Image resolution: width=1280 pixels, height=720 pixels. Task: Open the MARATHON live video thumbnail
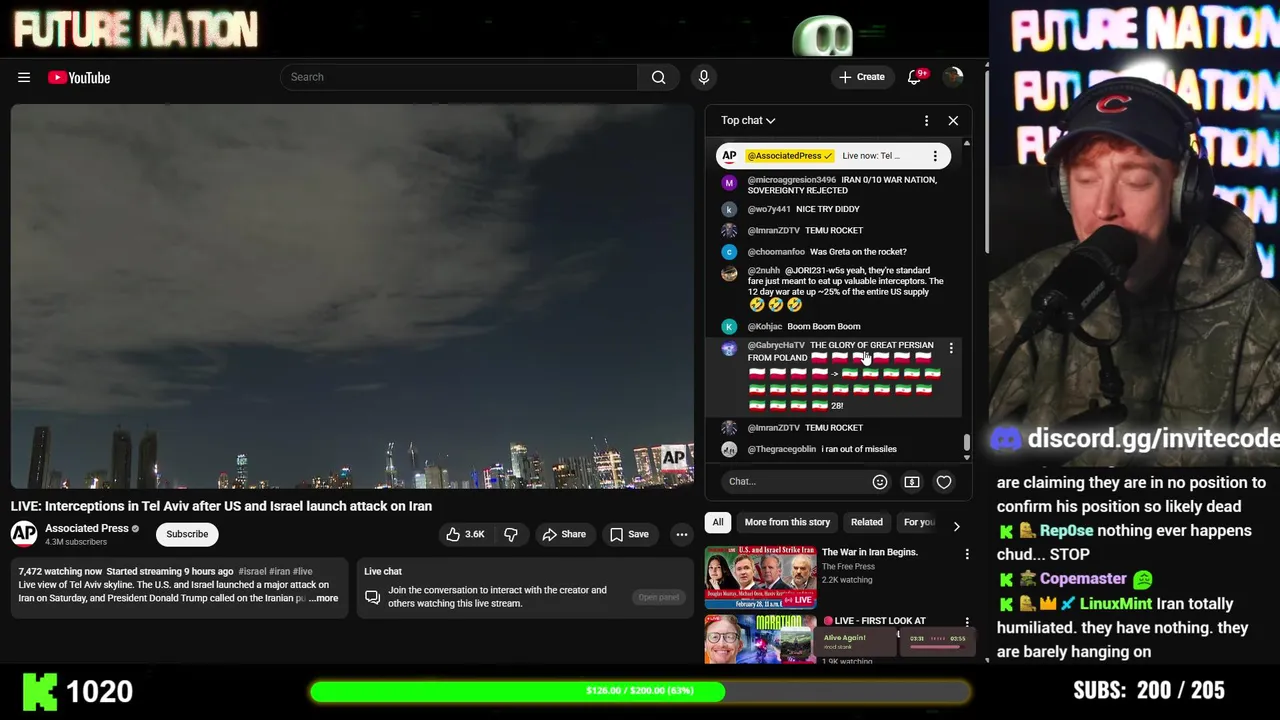point(760,640)
